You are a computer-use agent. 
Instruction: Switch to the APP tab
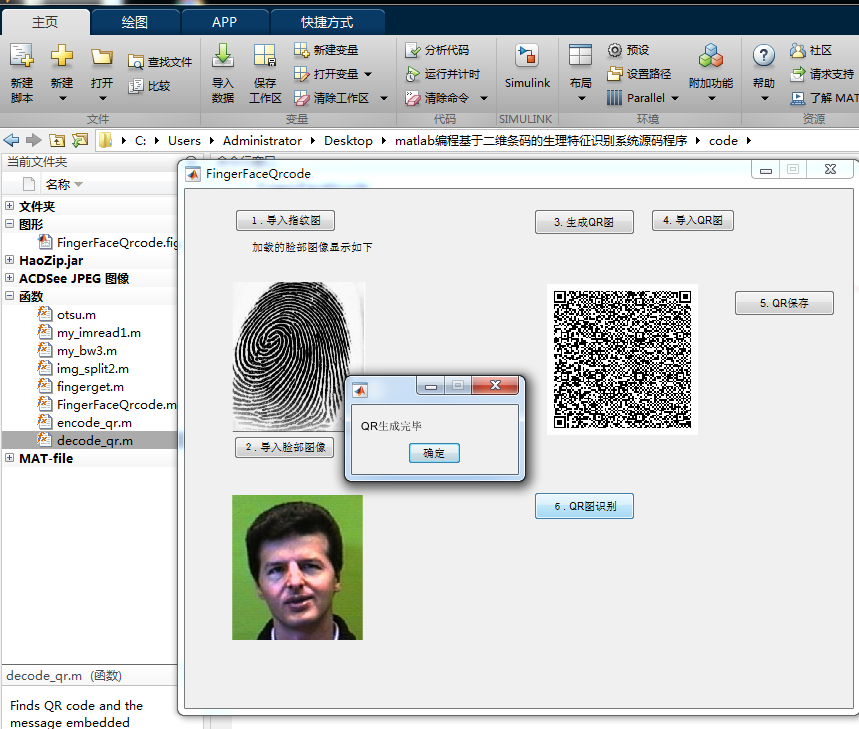coord(225,22)
